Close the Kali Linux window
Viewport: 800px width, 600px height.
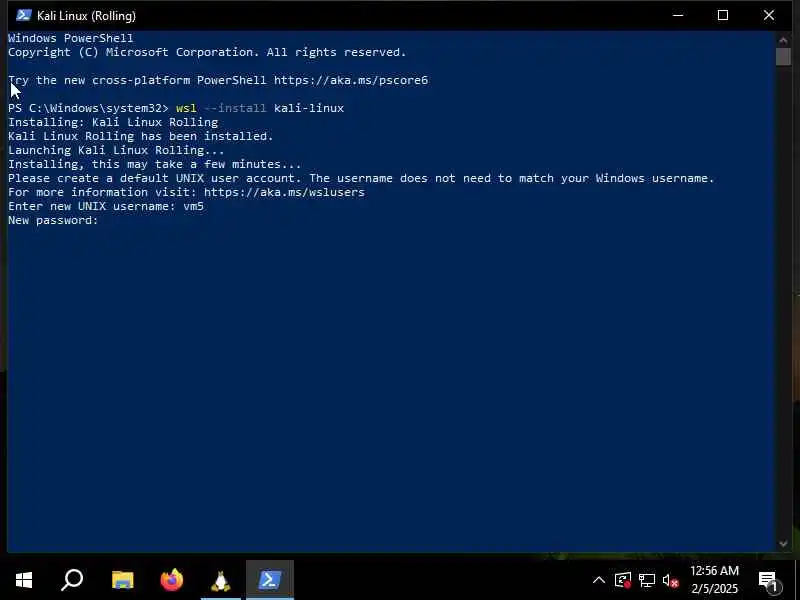click(769, 15)
